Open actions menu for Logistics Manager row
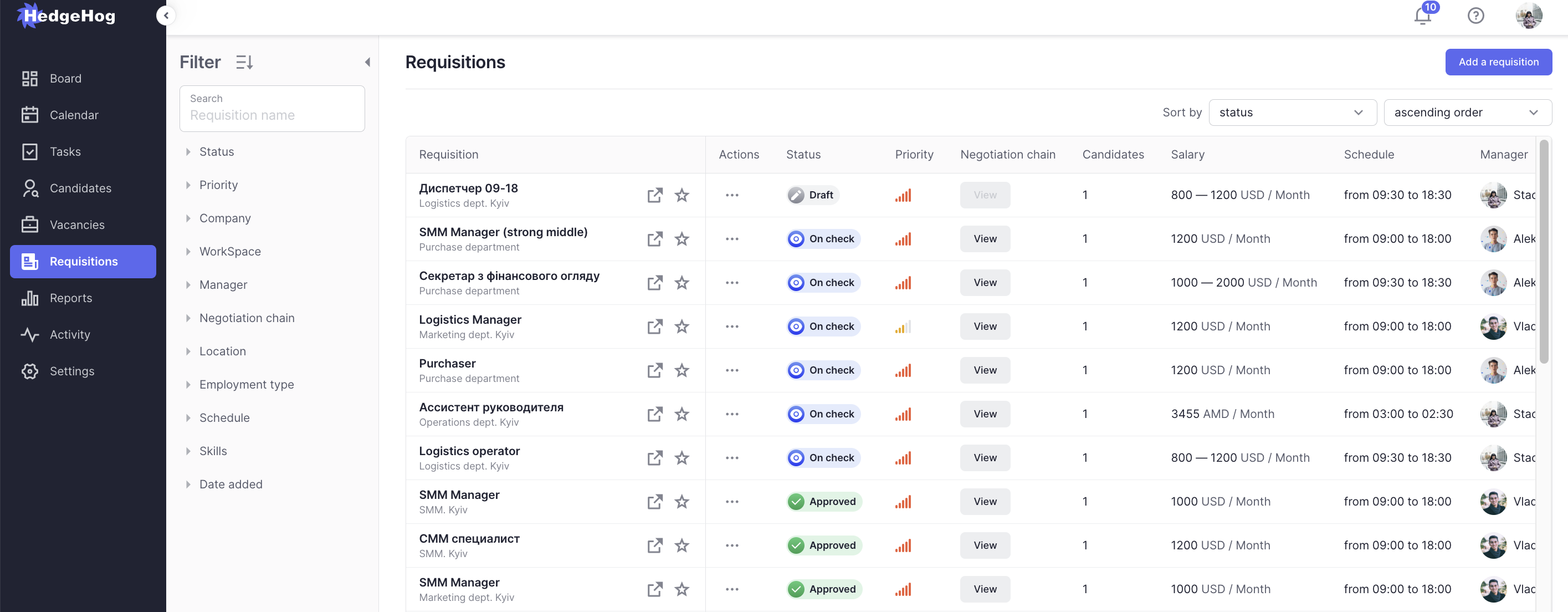Screen dimensions: 1568x612 732,327
